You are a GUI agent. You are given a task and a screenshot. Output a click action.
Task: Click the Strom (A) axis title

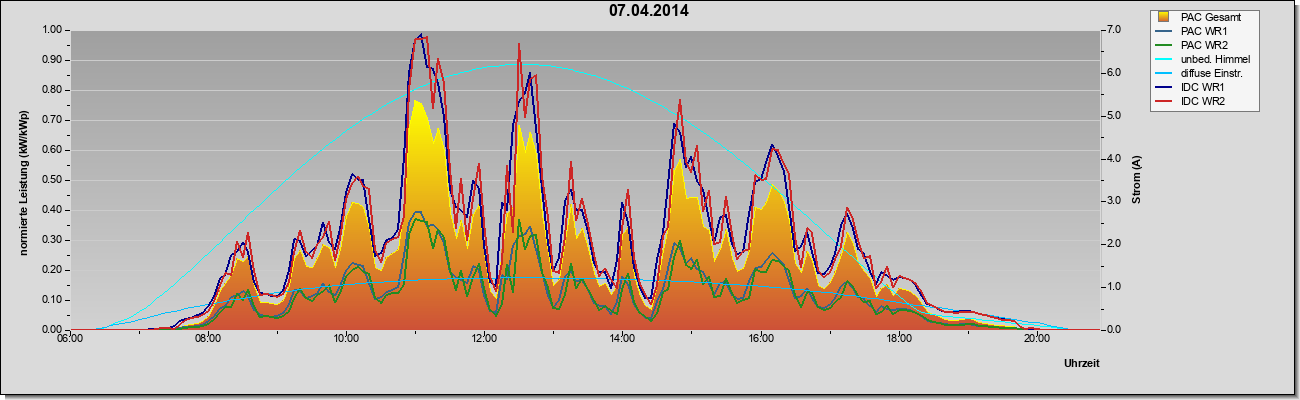1136,180
